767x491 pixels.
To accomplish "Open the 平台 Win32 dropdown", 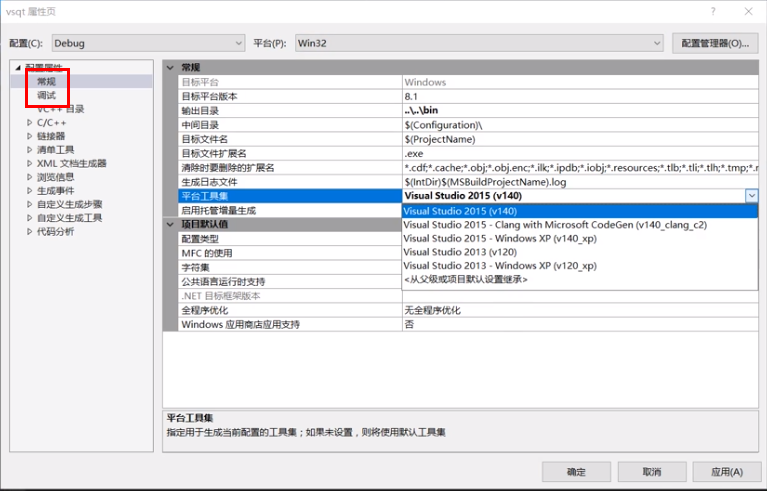I will (x=655, y=43).
